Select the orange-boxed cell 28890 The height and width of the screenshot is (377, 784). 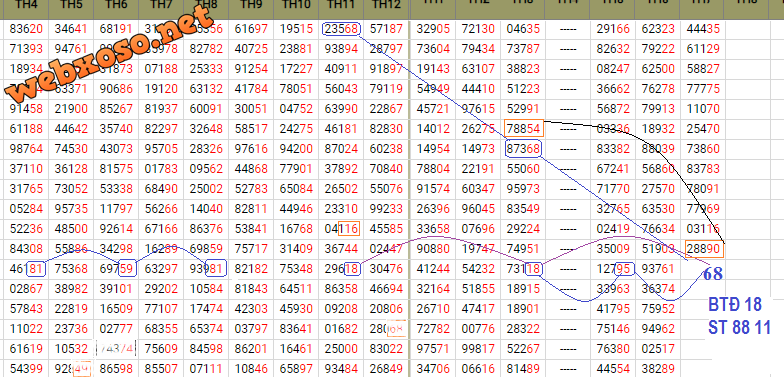pos(704,249)
